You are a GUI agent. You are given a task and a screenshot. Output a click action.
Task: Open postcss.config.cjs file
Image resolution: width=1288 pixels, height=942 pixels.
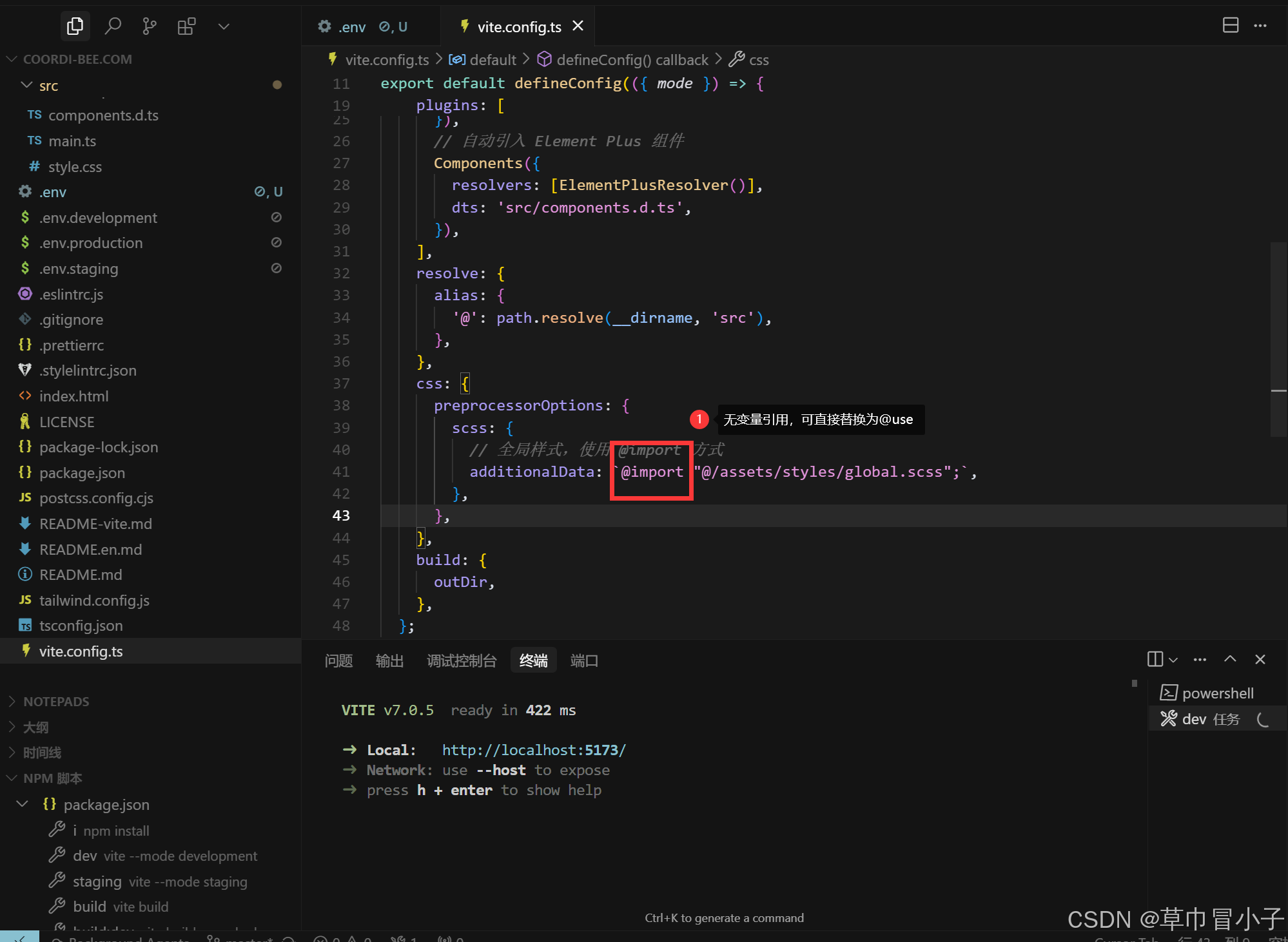click(151, 498)
